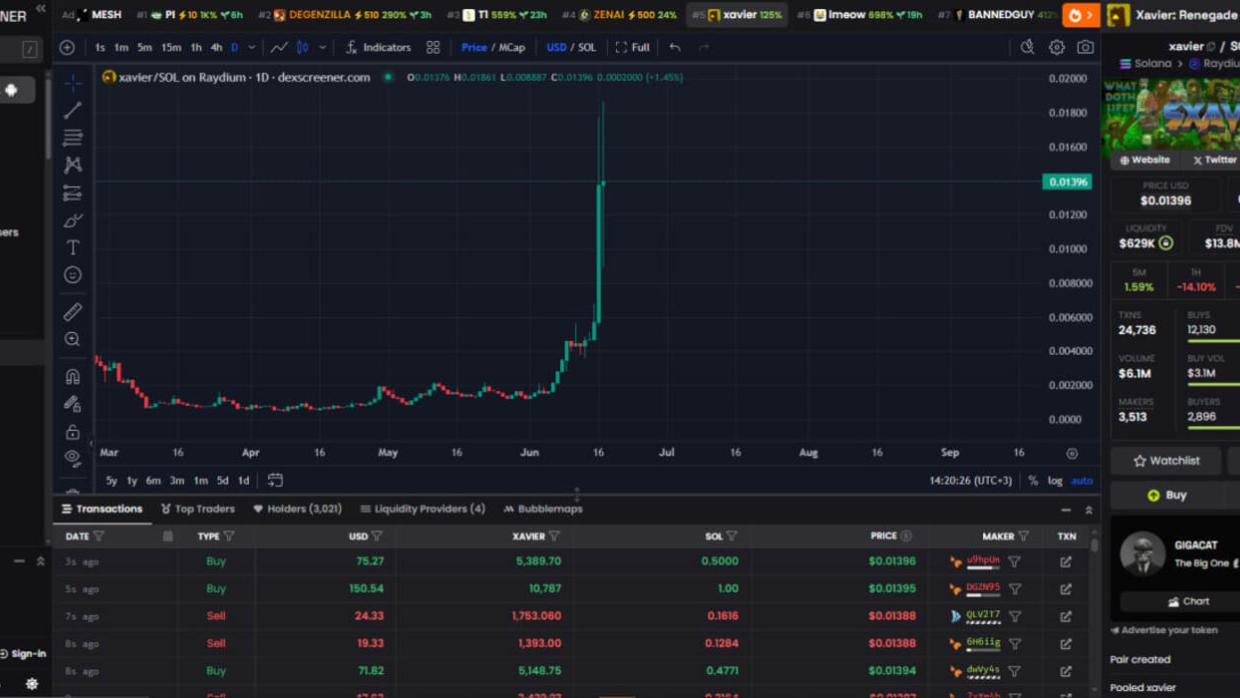Filter transactions by XAVIER amount column
The height and width of the screenshot is (698, 1240).
tap(554, 537)
